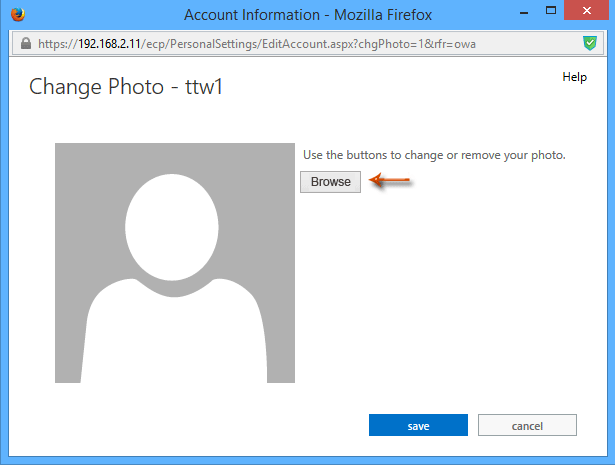This screenshot has width=615, height=465.
Task: Click the blue save button
Action: [418, 426]
